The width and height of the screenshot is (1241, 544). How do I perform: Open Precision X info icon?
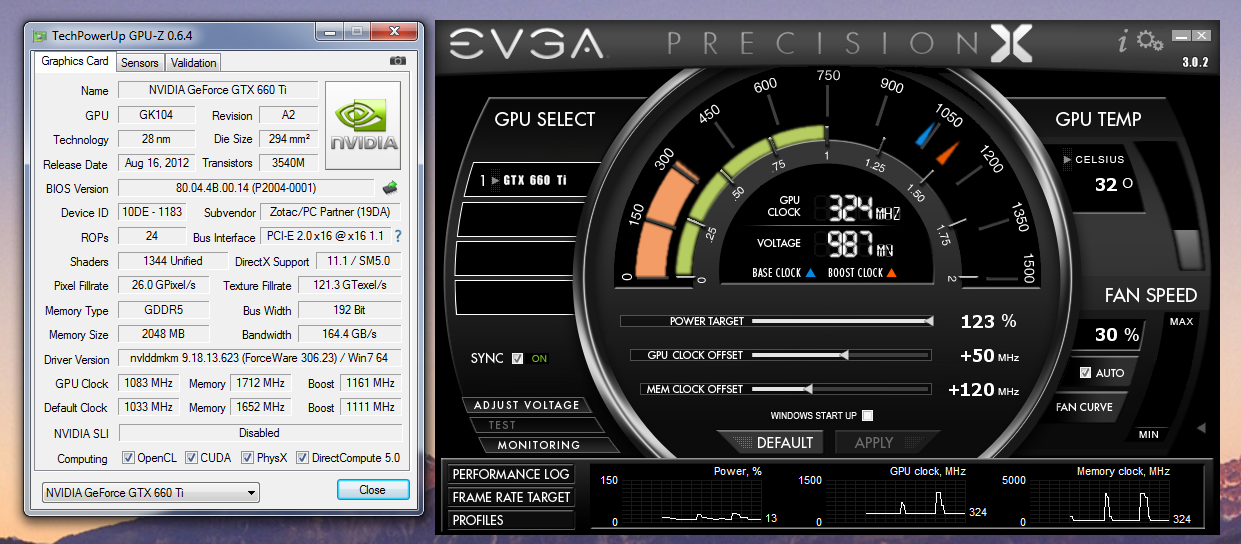1125,41
